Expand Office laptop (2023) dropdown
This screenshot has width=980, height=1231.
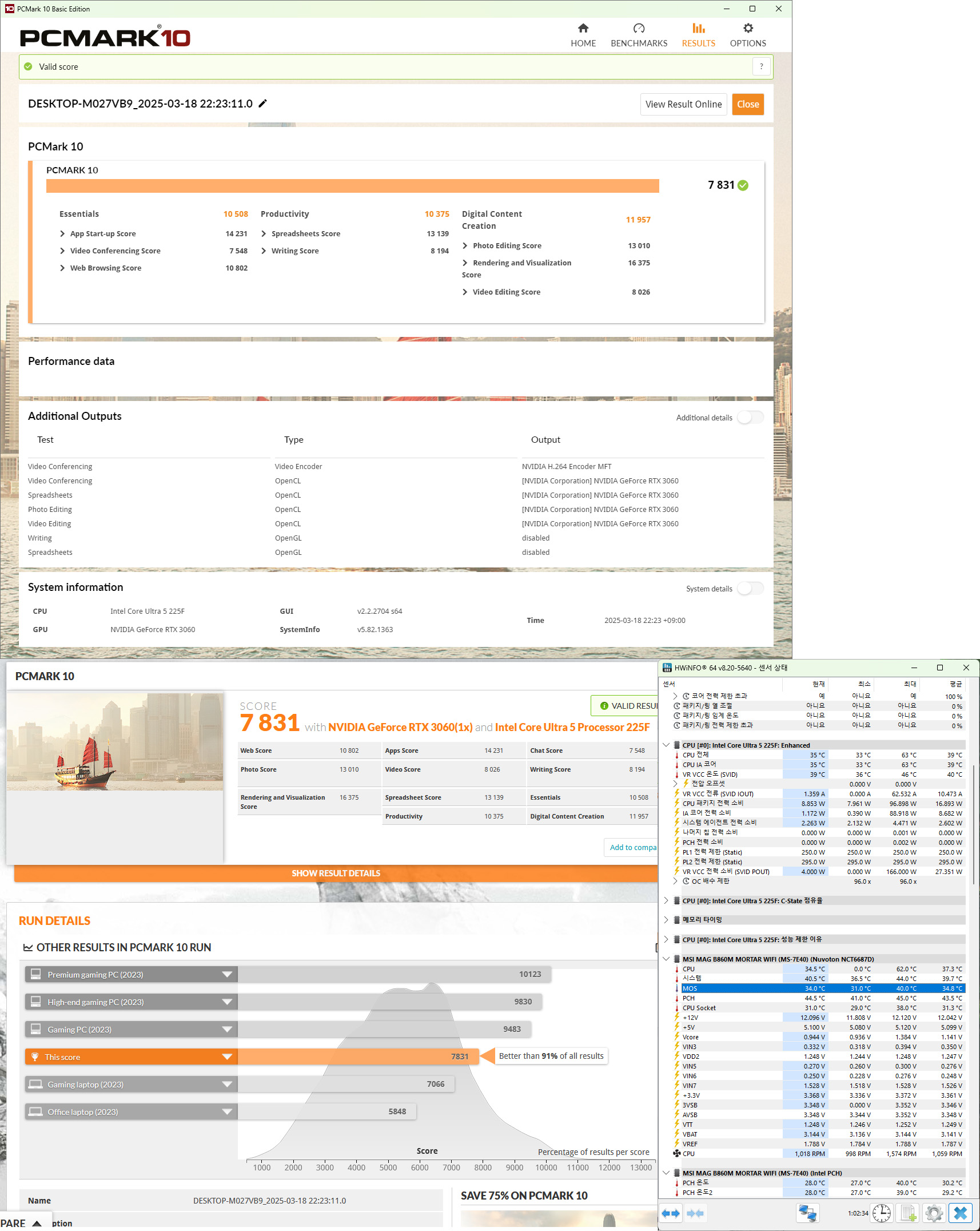227,1112
